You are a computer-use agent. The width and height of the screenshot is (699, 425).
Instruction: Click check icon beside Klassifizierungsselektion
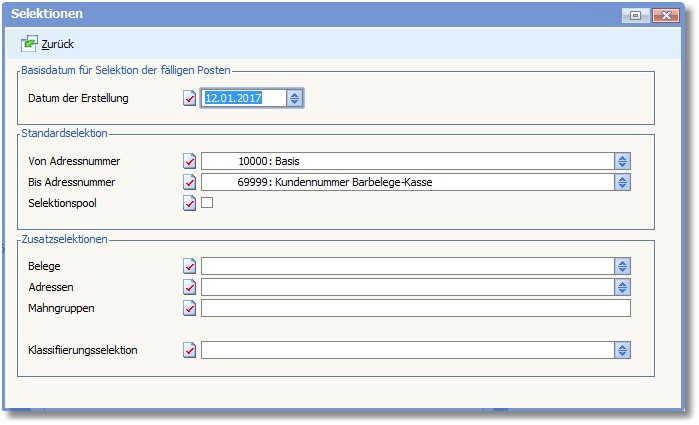click(190, 350)
